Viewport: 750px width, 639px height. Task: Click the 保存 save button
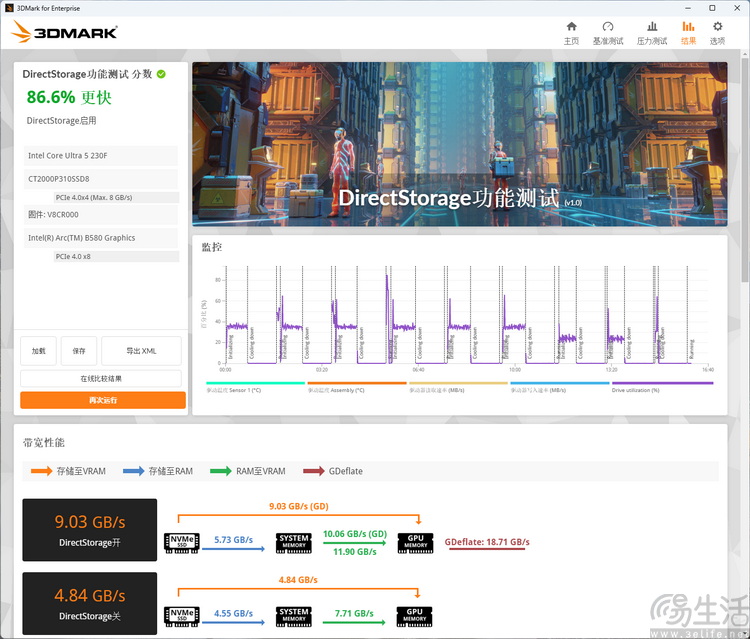point(79,351)
